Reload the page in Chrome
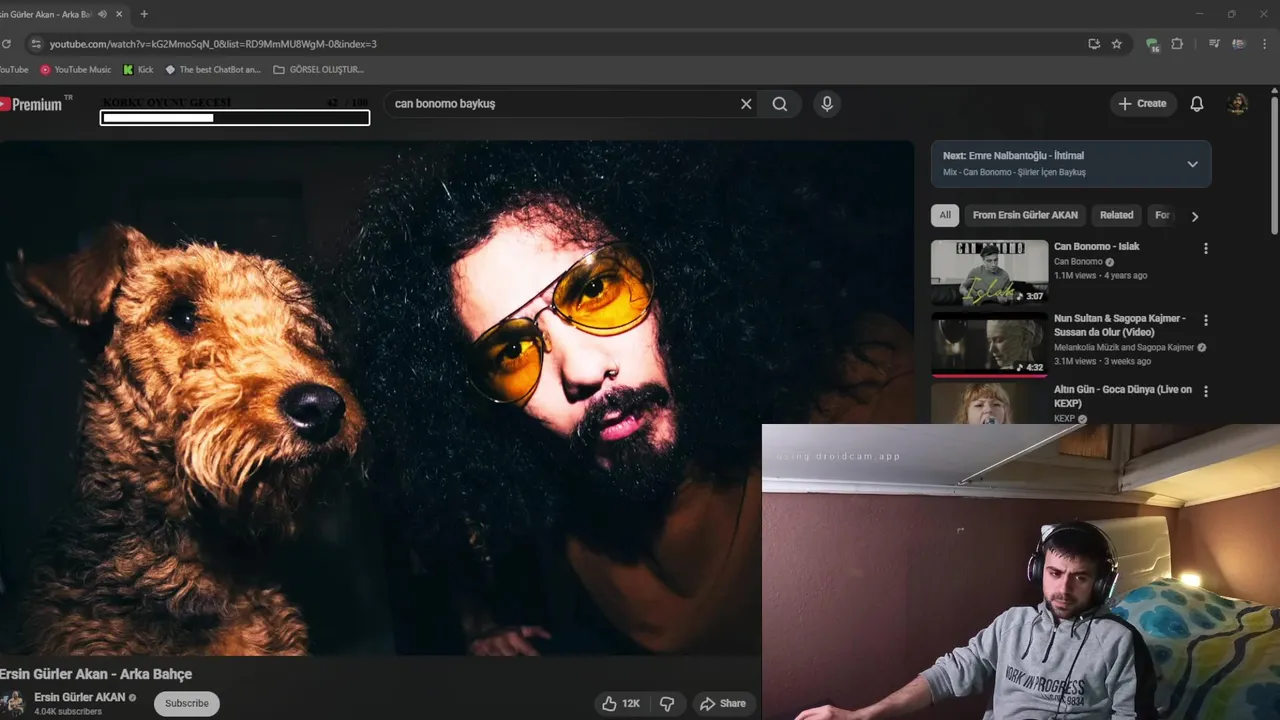The width and height of the screenshot is (1280, 720). (x=5, y=44)
